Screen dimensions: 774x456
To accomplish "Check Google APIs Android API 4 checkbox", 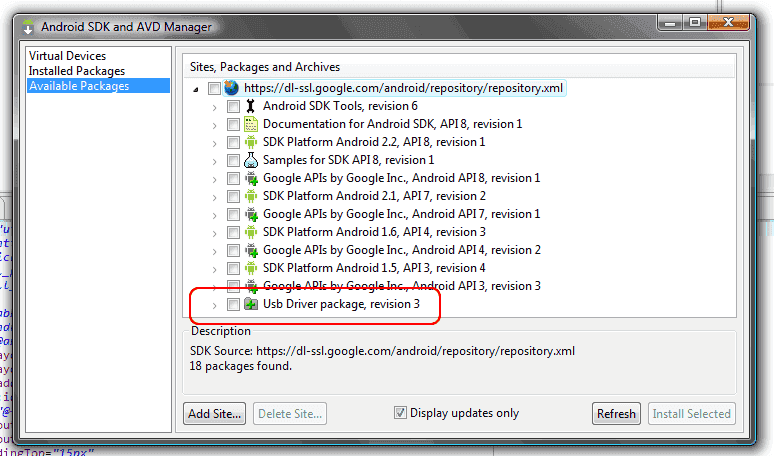I will pyautogui.click(x=233, y=250).
